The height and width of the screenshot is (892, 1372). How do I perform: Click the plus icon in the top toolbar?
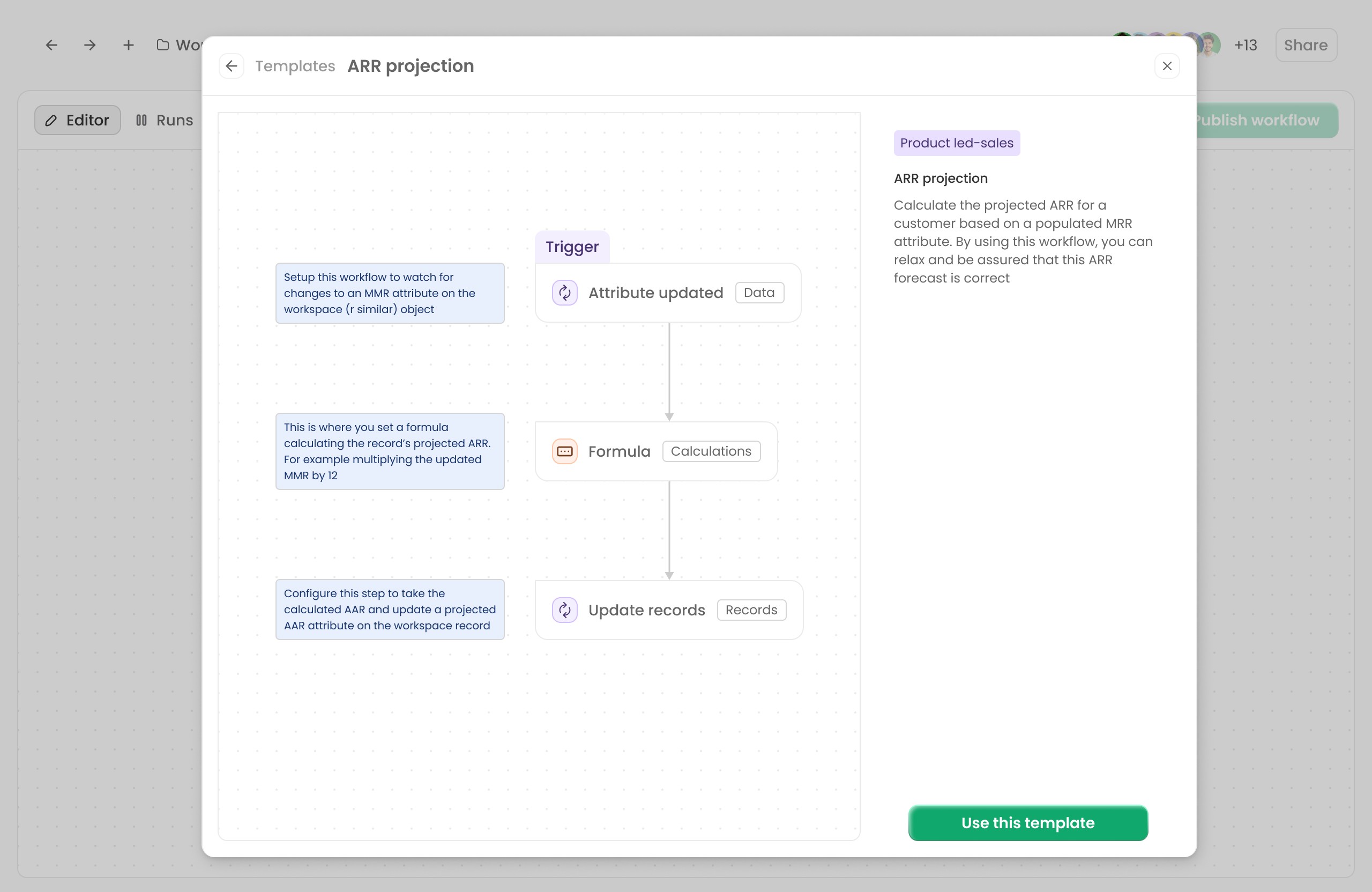pyautogui.click(x=128, y=44)
